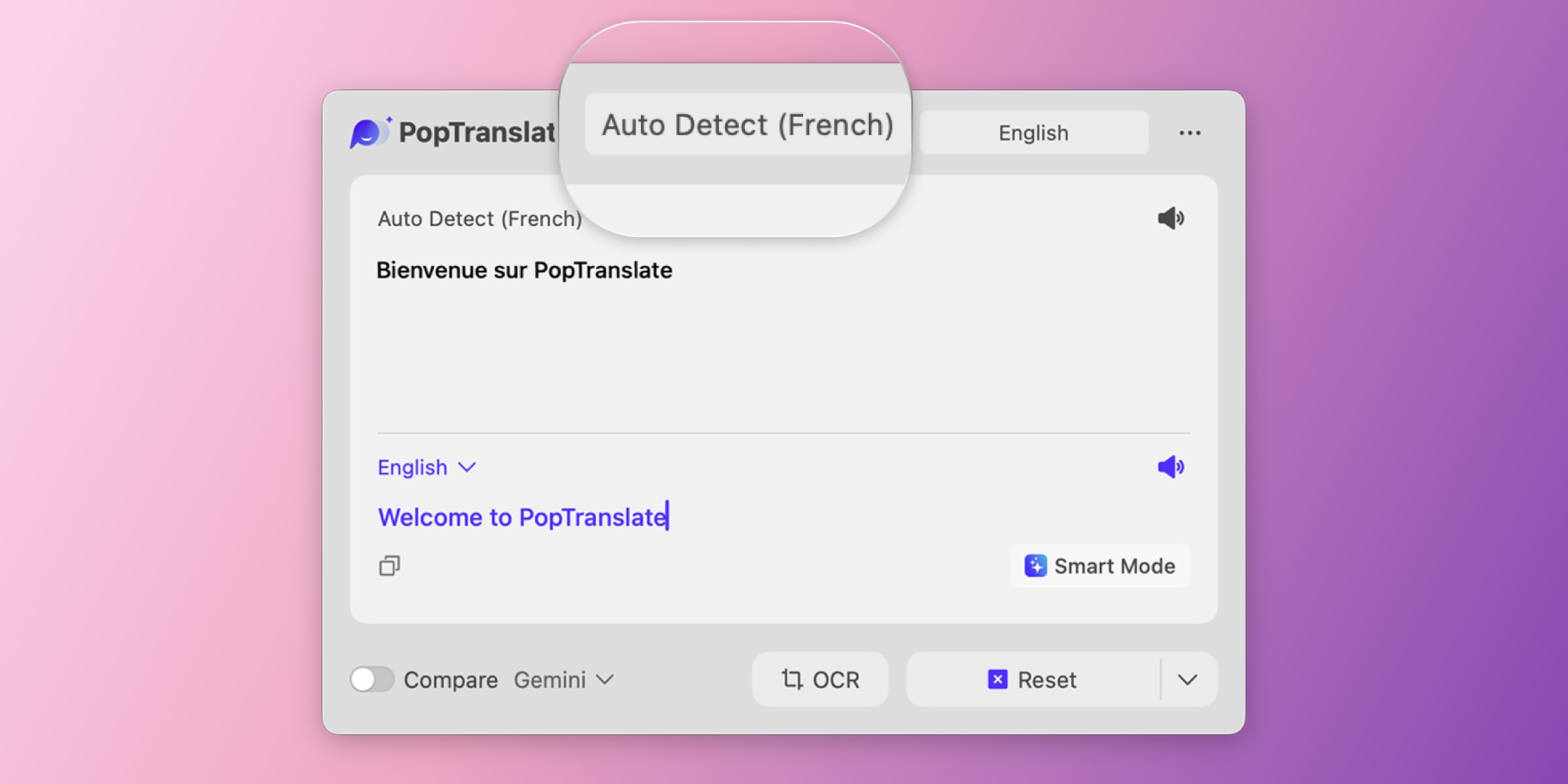The image size is (1568, 784).
Task: Select the English target language in header
Action: point(1034,133)
